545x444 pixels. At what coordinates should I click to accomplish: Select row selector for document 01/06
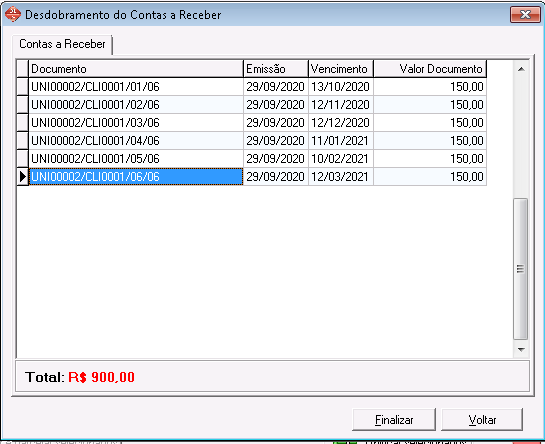[x=23, y=87]
